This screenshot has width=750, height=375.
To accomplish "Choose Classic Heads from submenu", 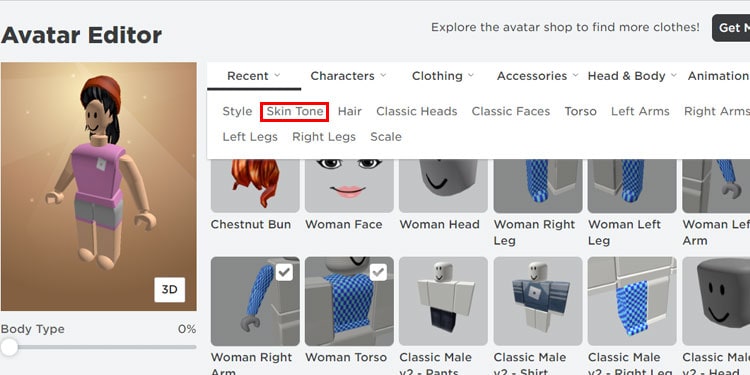I will (x=417, y=111).
